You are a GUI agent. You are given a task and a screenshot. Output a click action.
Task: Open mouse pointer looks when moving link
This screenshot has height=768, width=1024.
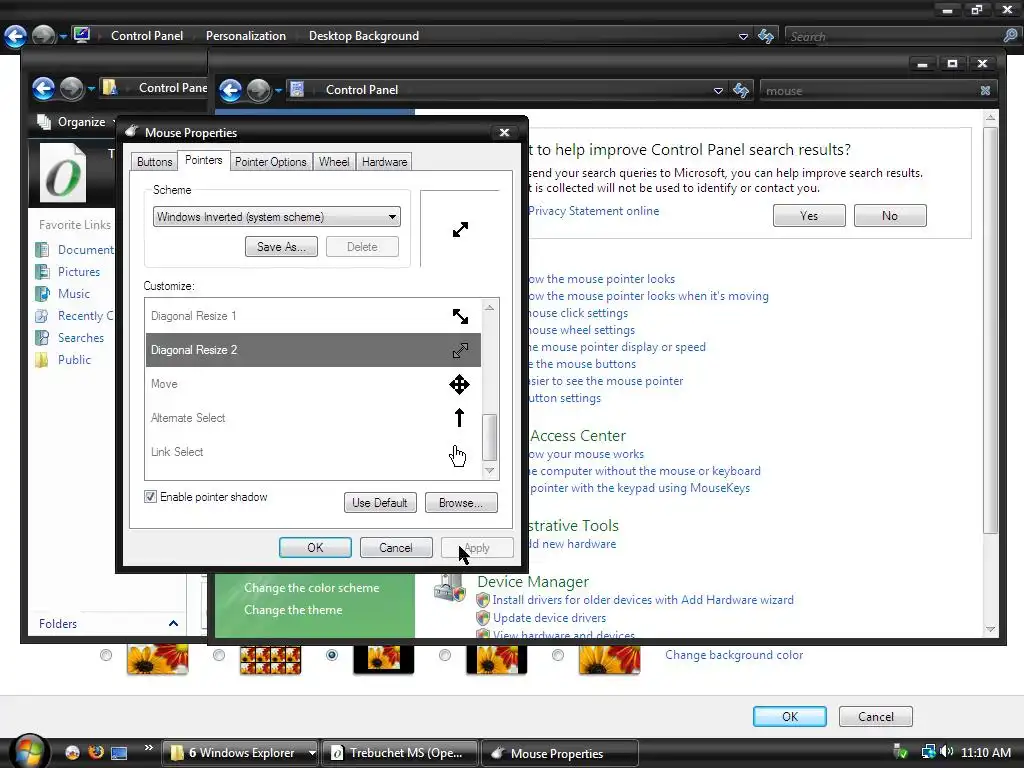[648, 296]
